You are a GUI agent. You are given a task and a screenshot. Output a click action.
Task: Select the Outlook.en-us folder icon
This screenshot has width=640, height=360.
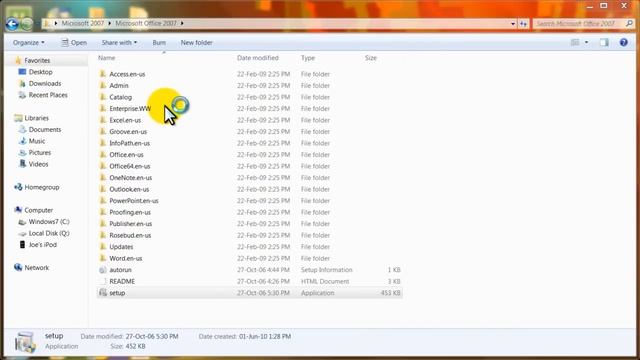(103, 189)
